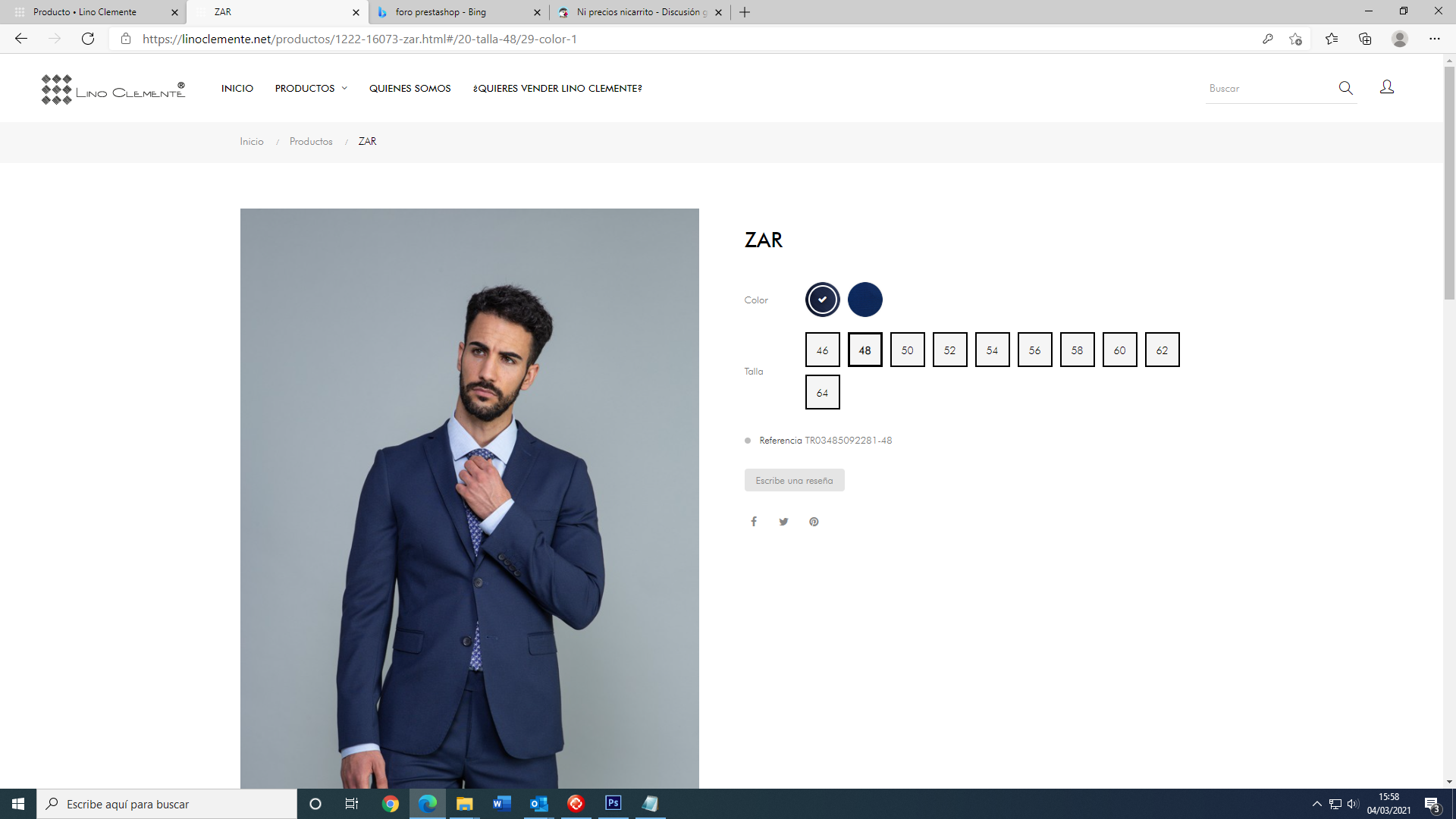
Task: Expand the PRODUCTOS dropdown menu
Action: click(311, 88)
